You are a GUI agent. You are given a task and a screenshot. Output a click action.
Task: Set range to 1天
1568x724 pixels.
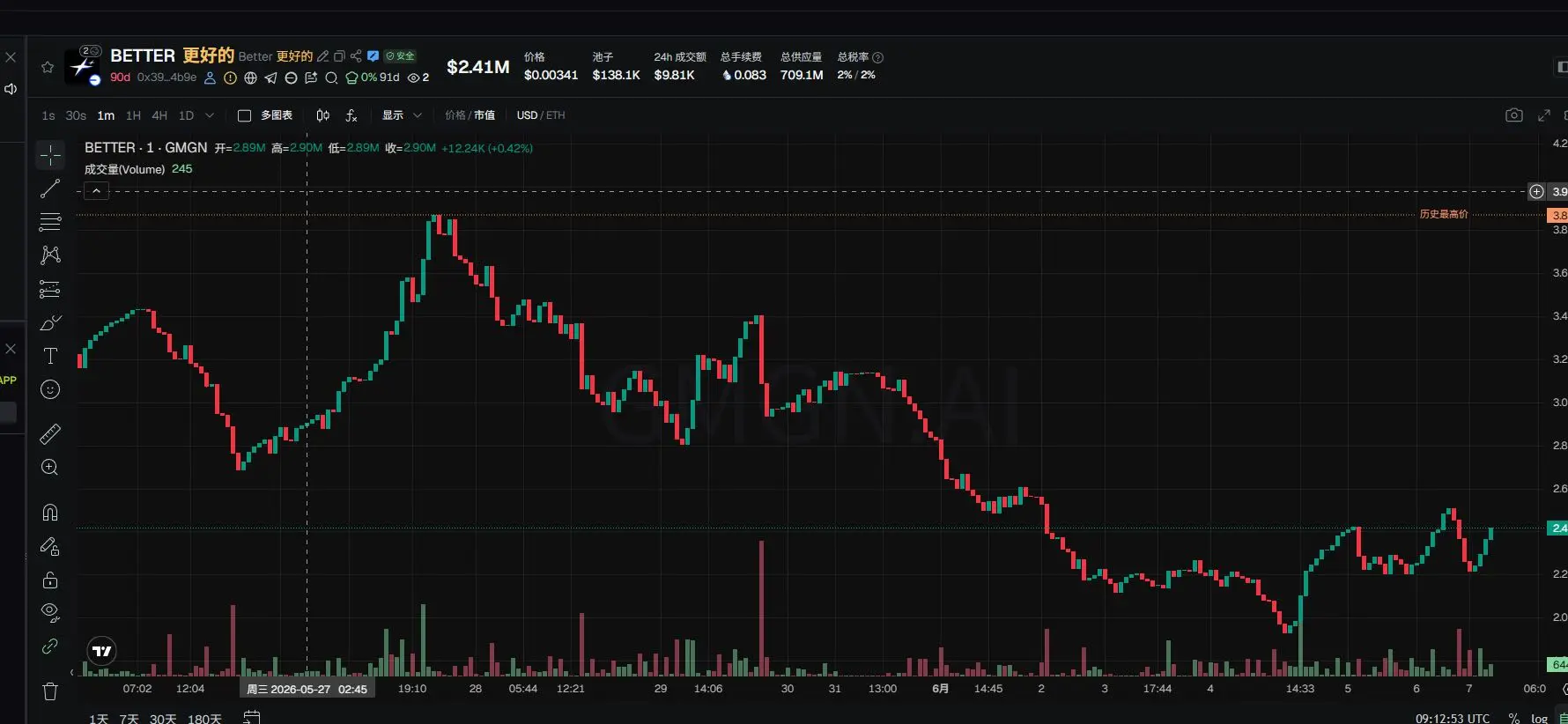99,719
